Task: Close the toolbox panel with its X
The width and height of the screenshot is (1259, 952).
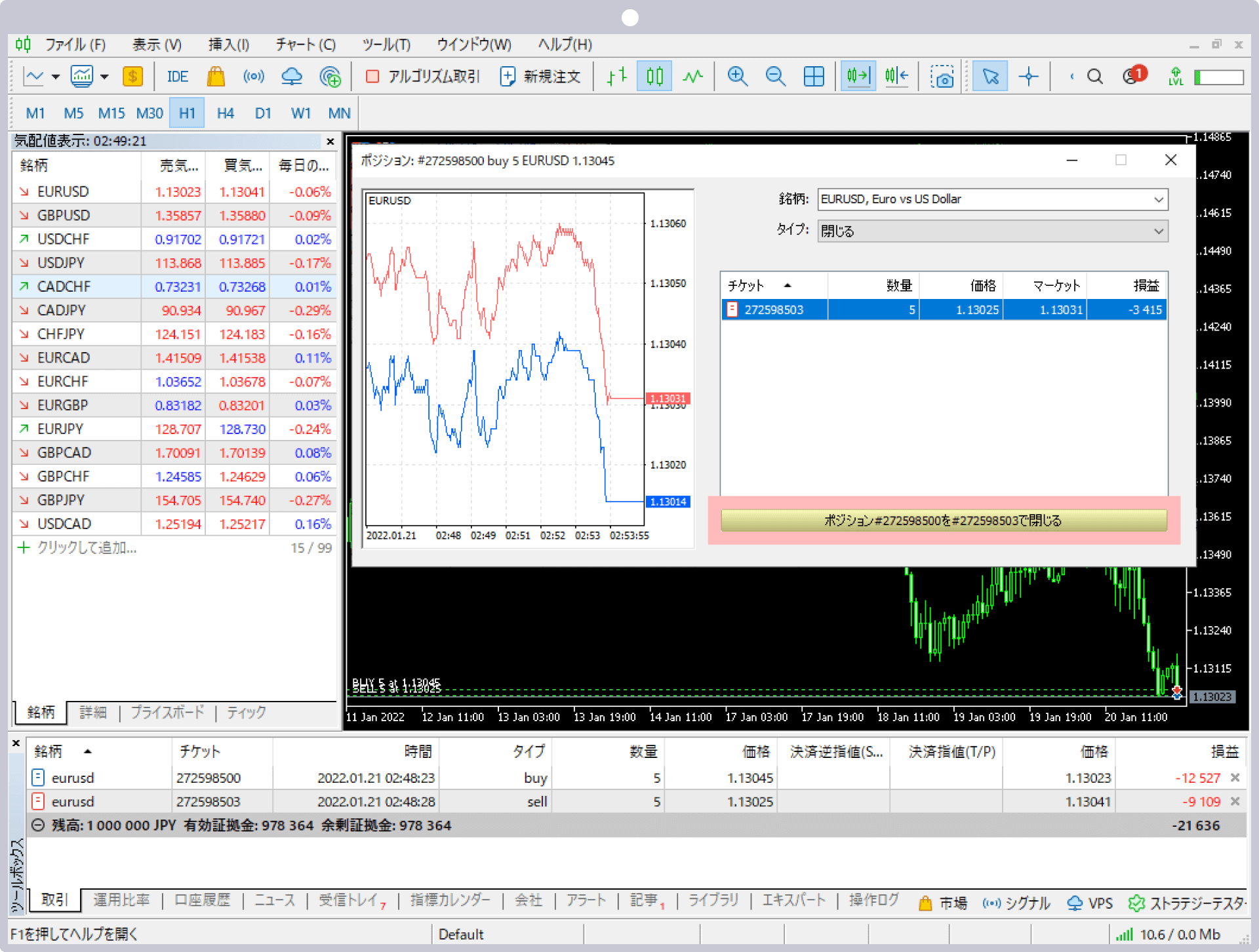Action: coord(16,744)
